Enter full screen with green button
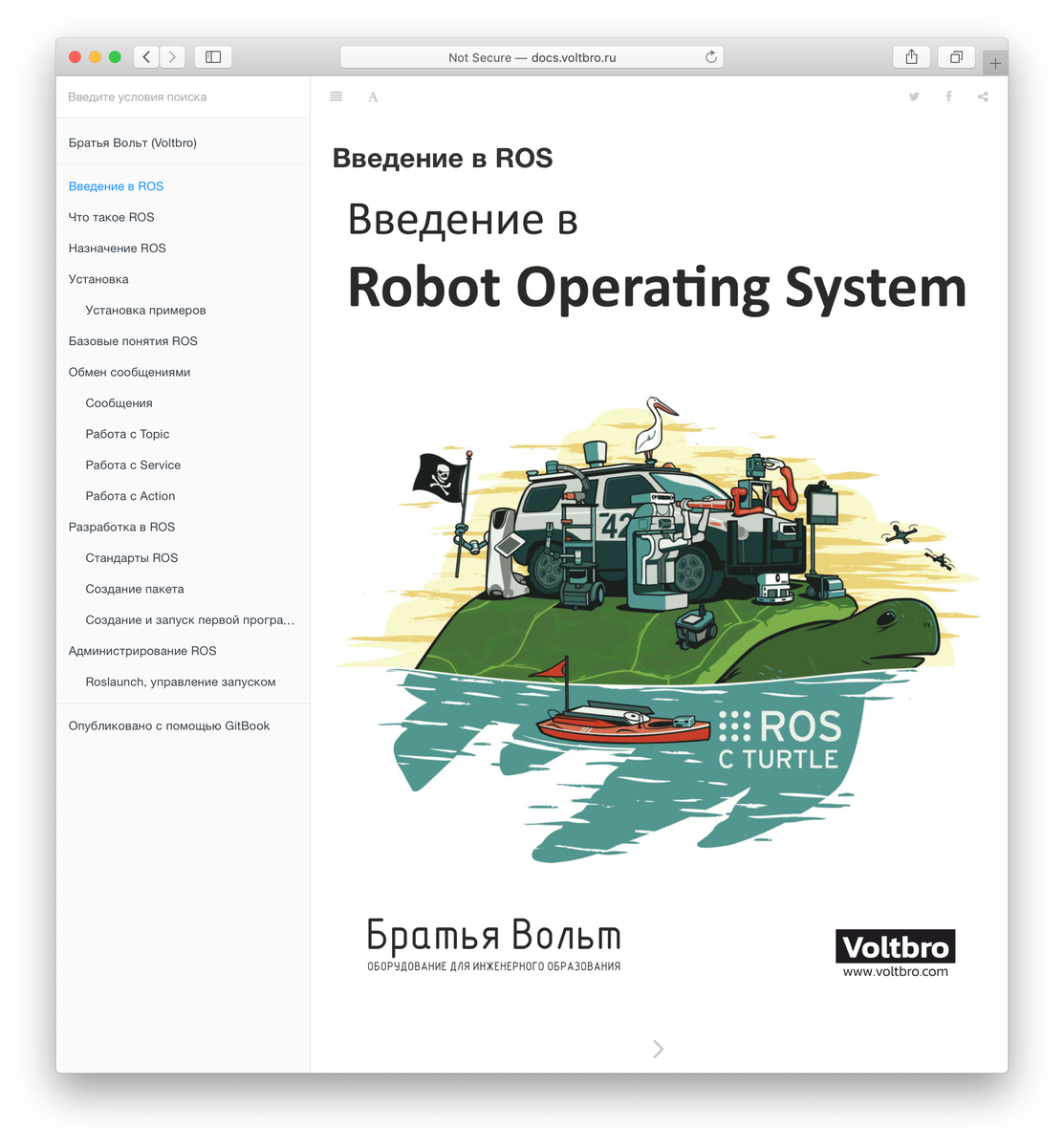This screenshot has height=1147, width=1064. point(115,57)
